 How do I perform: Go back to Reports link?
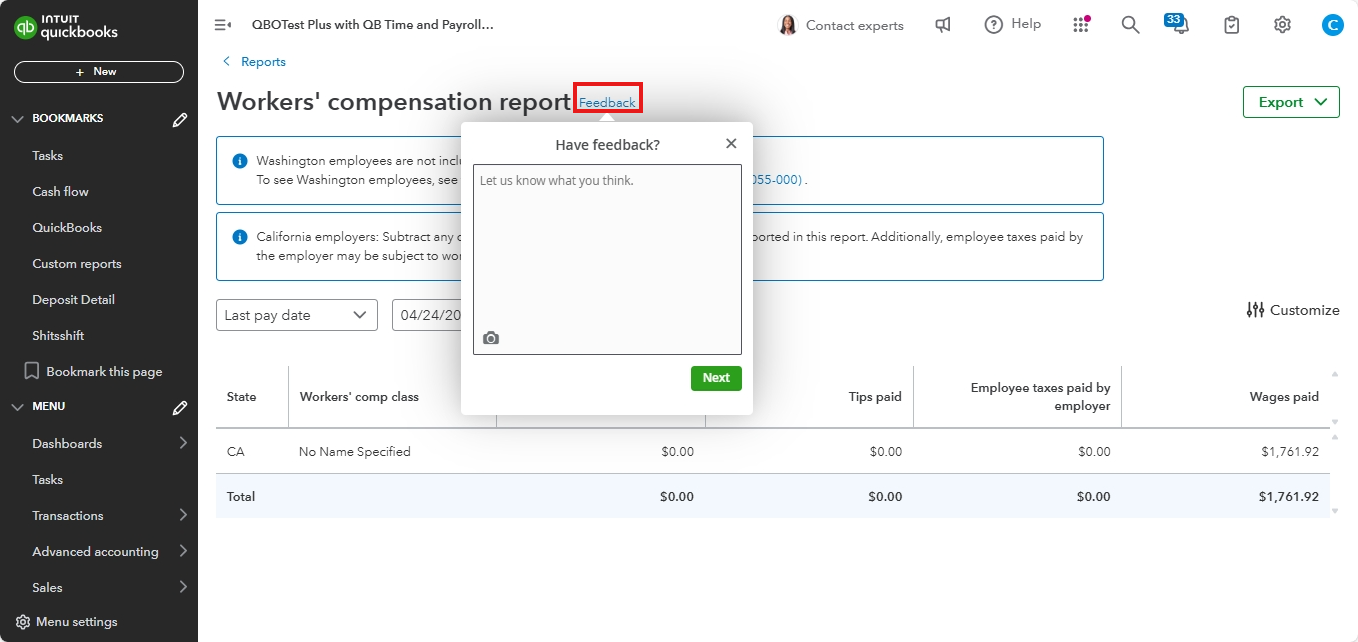(255, 62)
